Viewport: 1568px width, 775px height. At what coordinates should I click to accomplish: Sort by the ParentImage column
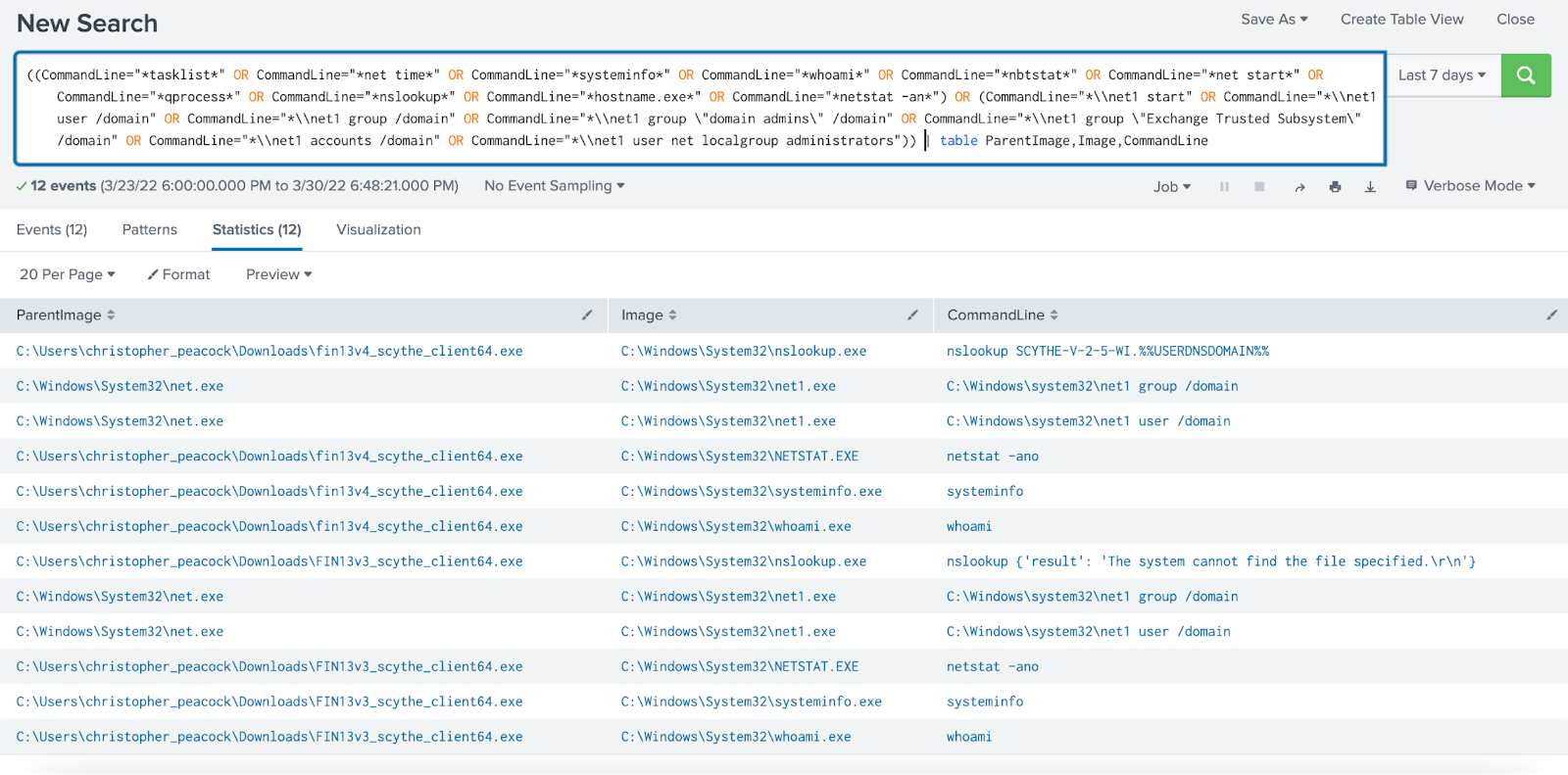point(66,315)
